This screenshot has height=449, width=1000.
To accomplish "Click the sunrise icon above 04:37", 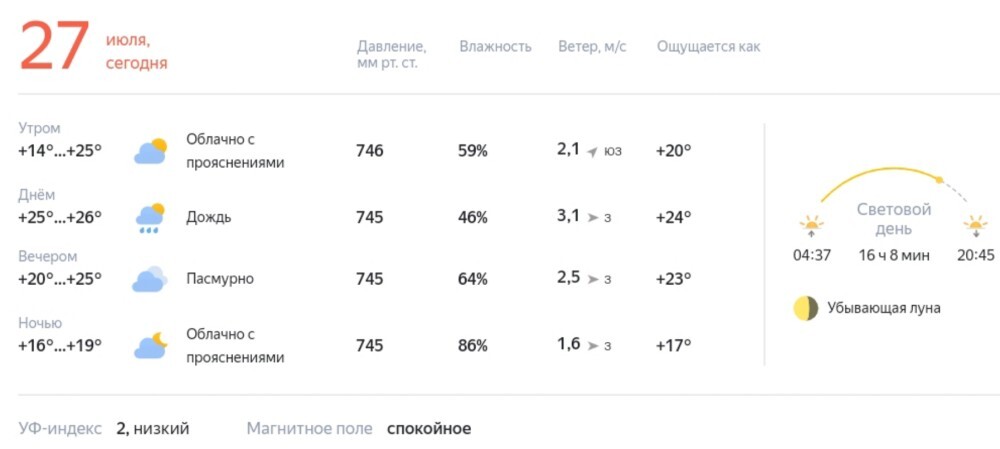I will (x=812, y=226).
